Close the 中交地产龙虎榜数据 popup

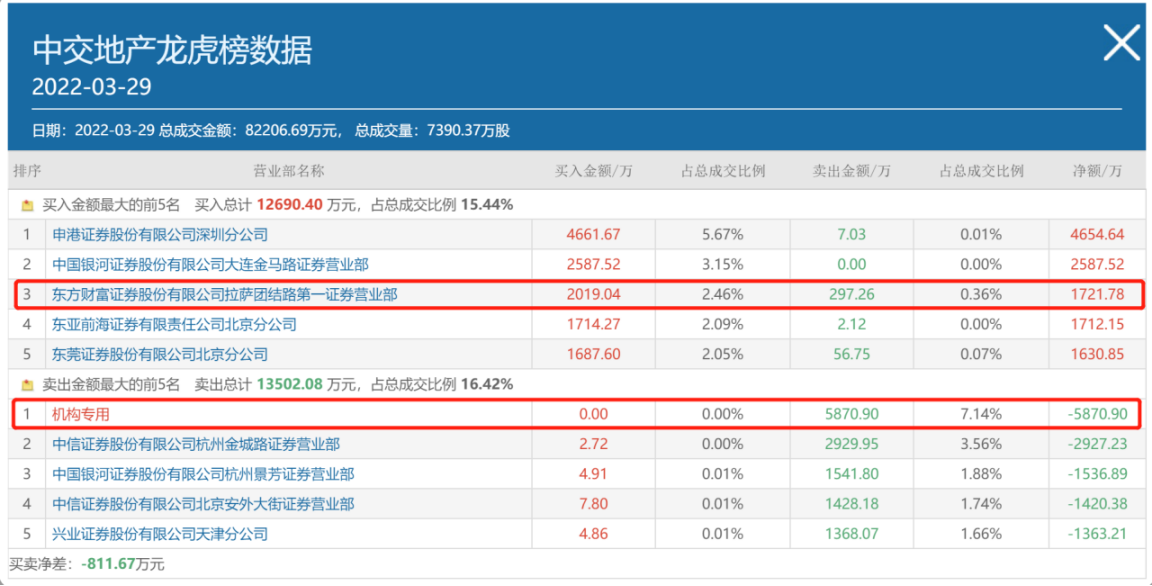(1120, 44)
